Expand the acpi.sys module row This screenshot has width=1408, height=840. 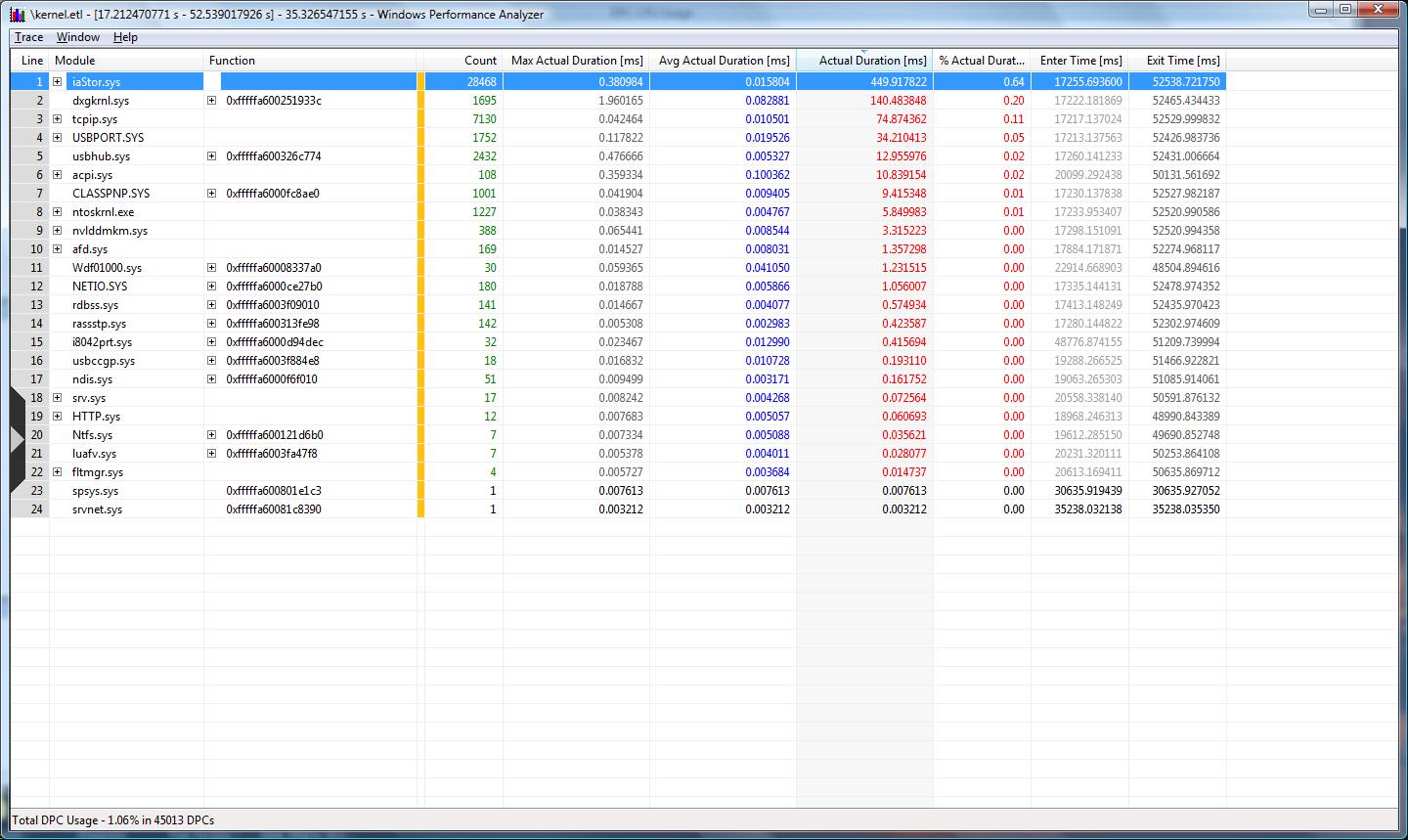click(x=57, y=175)
